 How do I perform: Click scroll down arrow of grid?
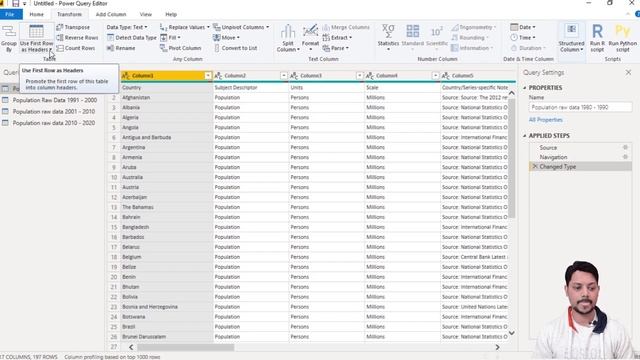(511, 333)
